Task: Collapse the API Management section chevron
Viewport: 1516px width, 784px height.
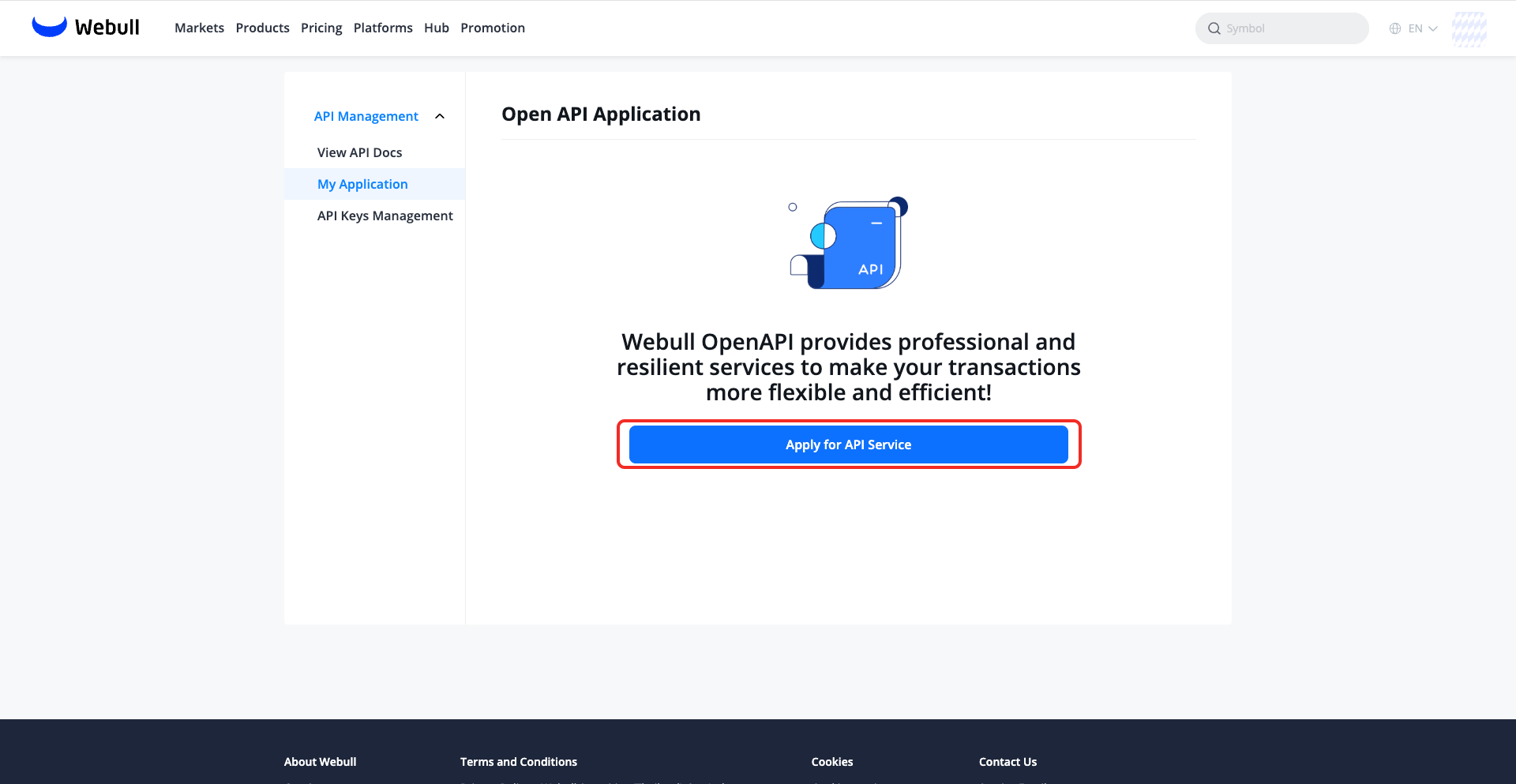Action: [440, 116]
